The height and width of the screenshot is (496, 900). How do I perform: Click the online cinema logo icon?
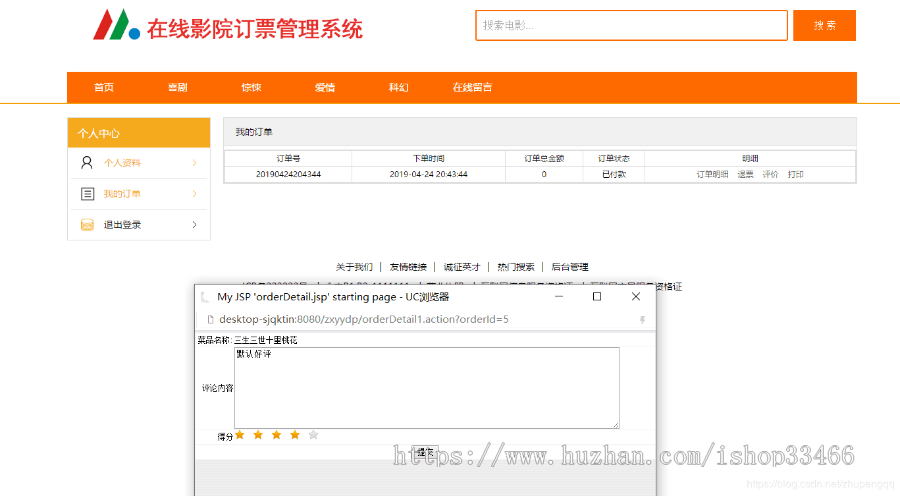(x=117, y=25)
